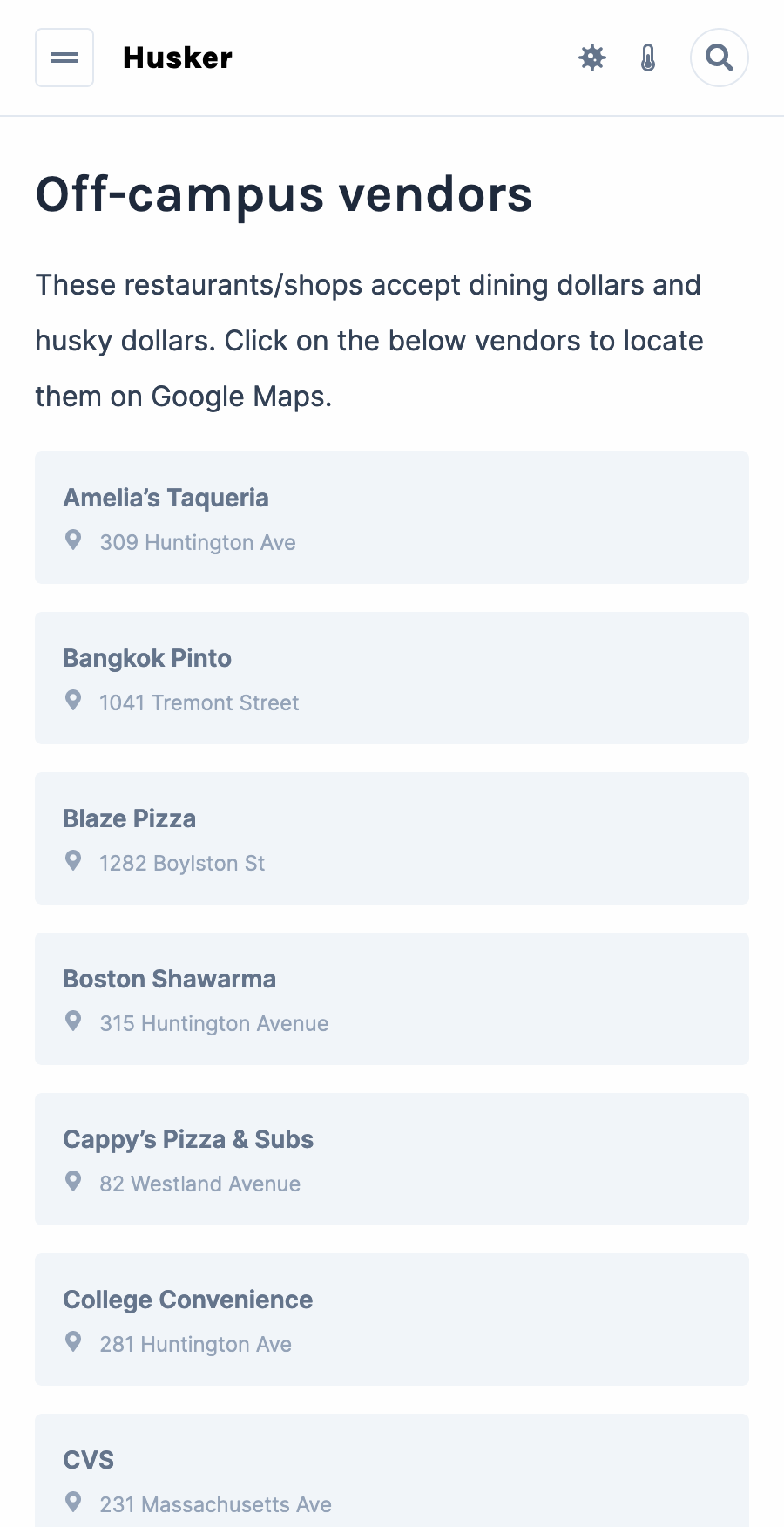Open the hamburger navigation menu

click(x=64, y=58)
